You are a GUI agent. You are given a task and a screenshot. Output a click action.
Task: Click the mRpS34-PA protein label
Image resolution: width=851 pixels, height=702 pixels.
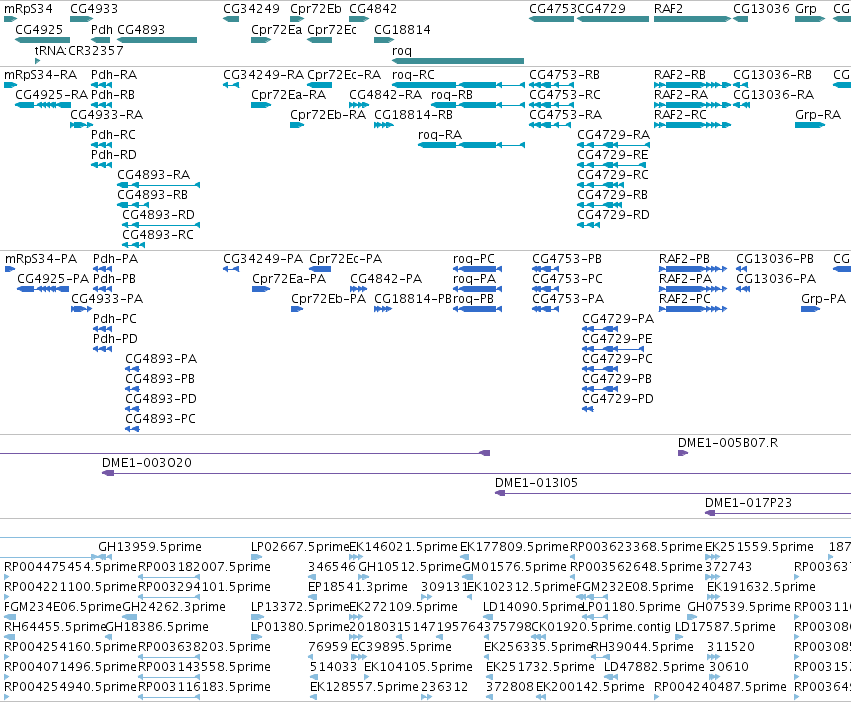(x=41, y=258)
